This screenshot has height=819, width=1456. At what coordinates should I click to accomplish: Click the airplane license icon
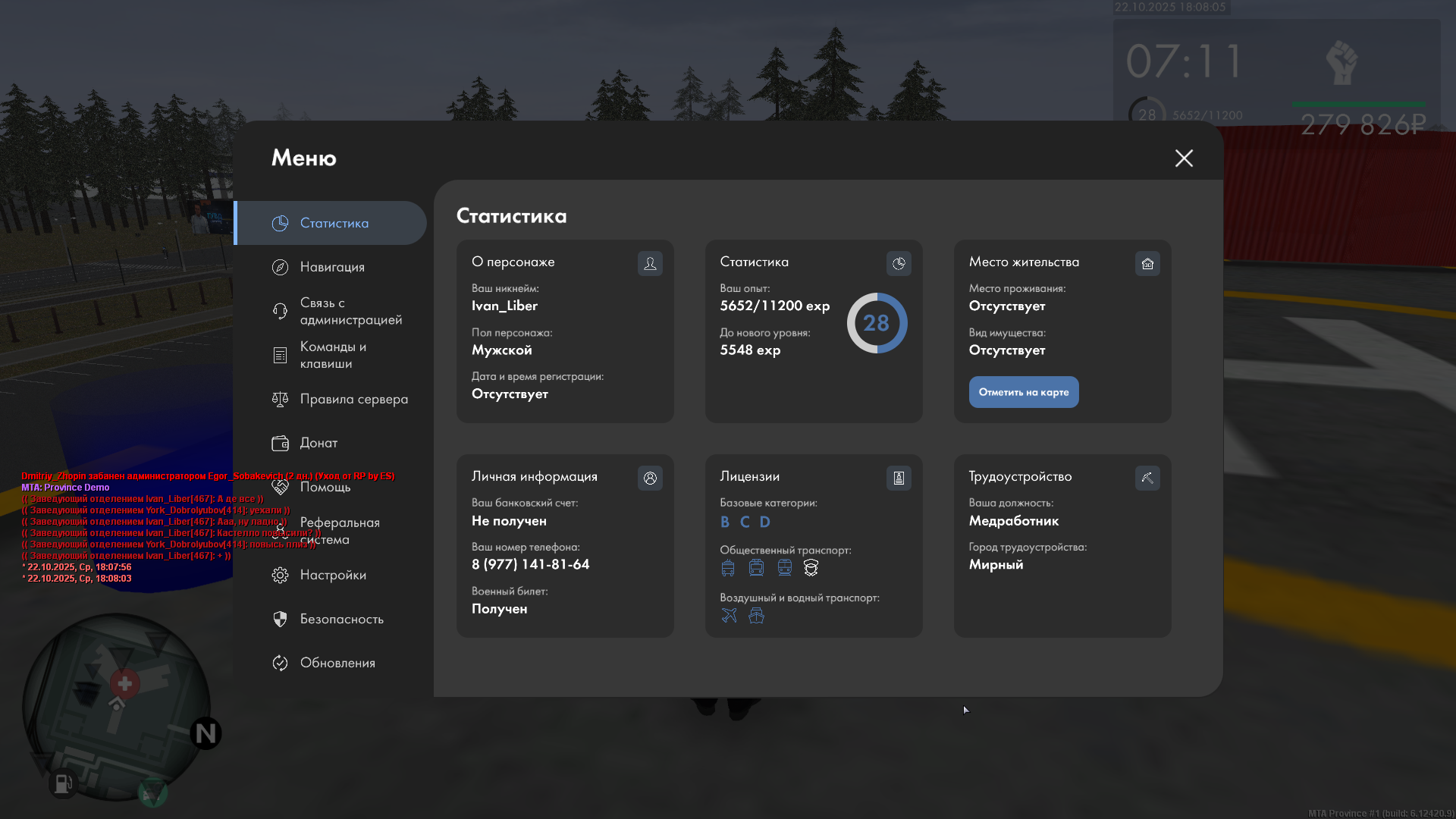pos(729,615)
